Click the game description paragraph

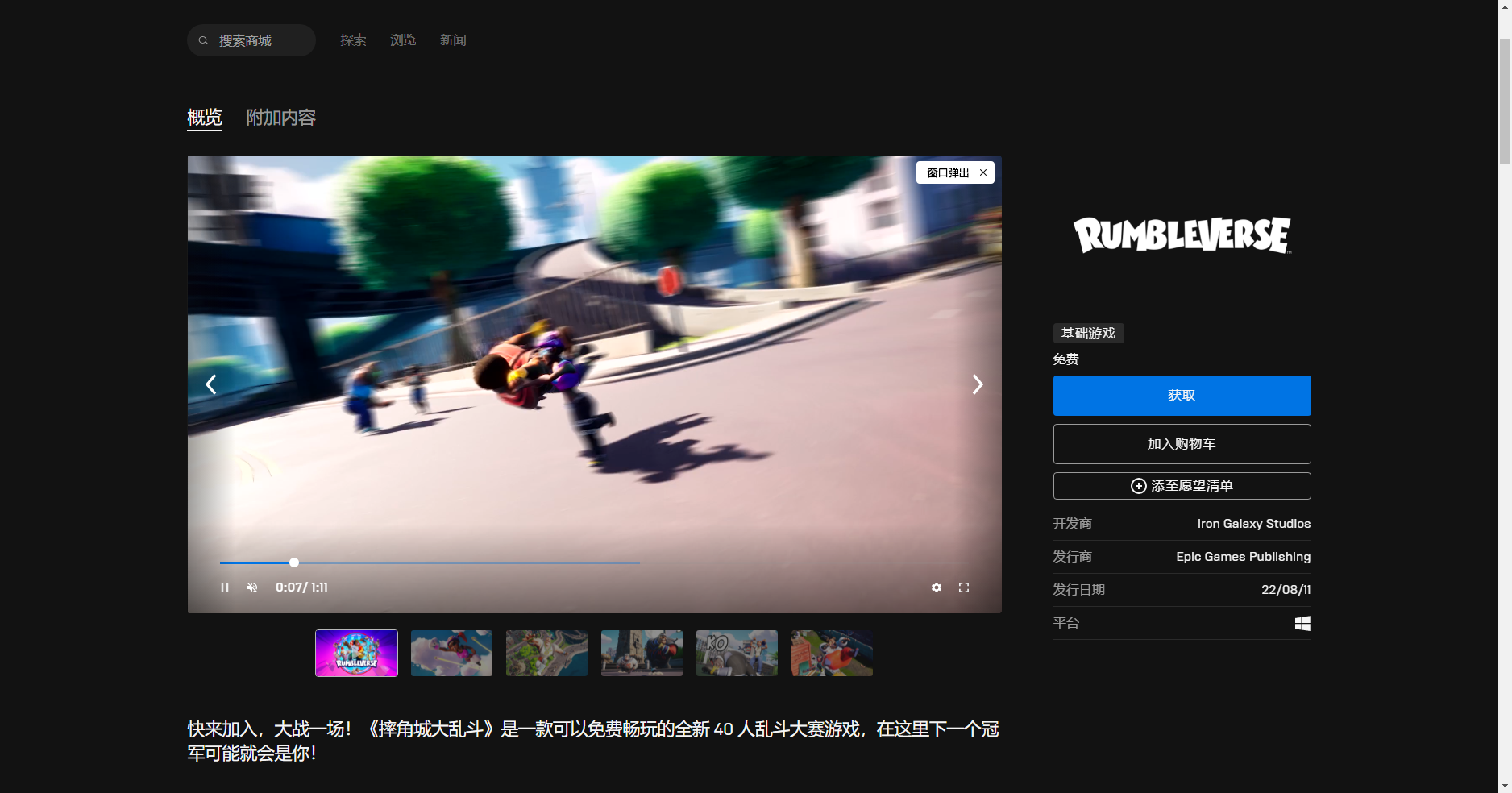tap(594, 741)
